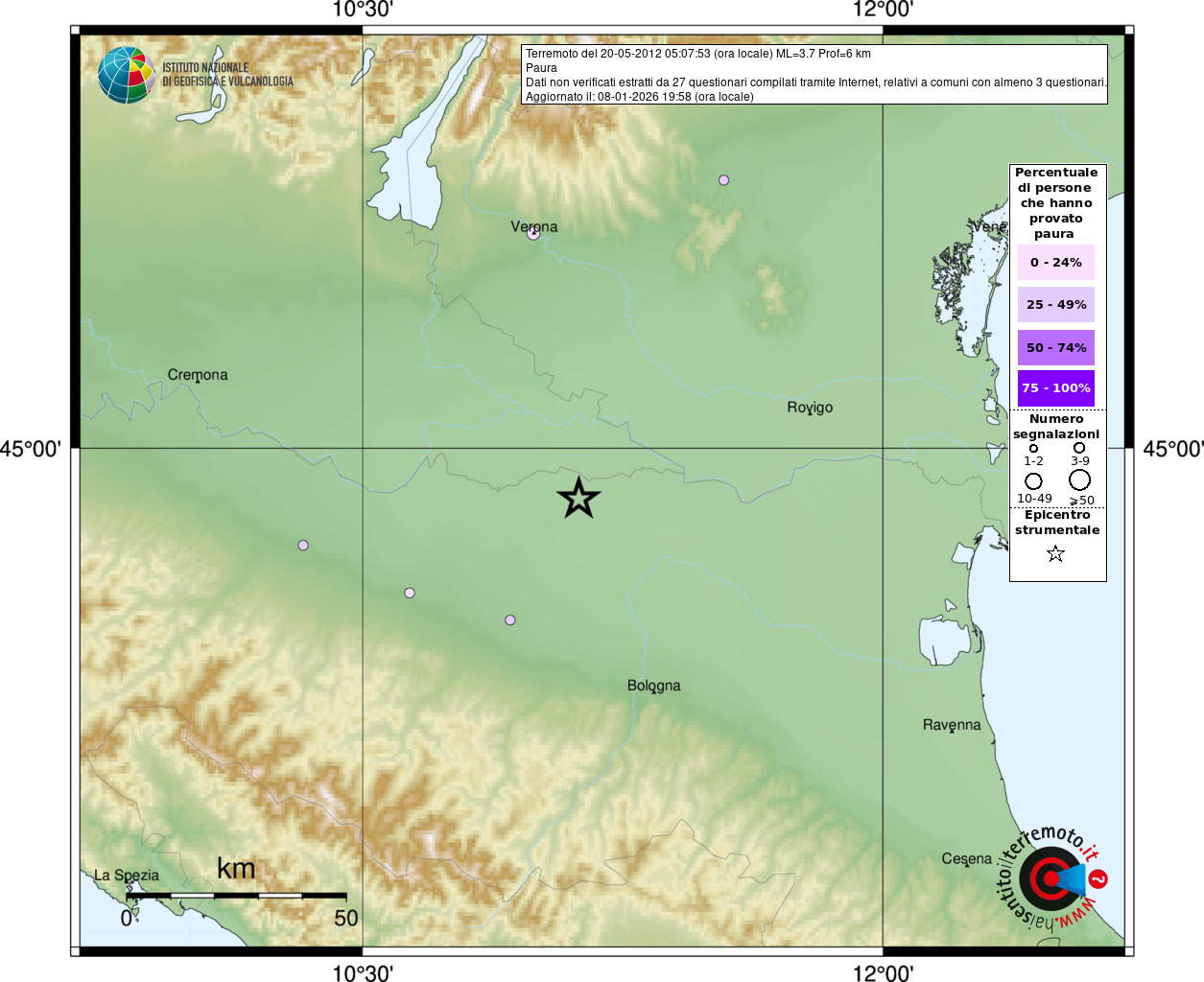This screenshot has width=1204, height=982.
Task: Click the La Spezia city label
Action: pyautogui.click(x=127, y=876)
